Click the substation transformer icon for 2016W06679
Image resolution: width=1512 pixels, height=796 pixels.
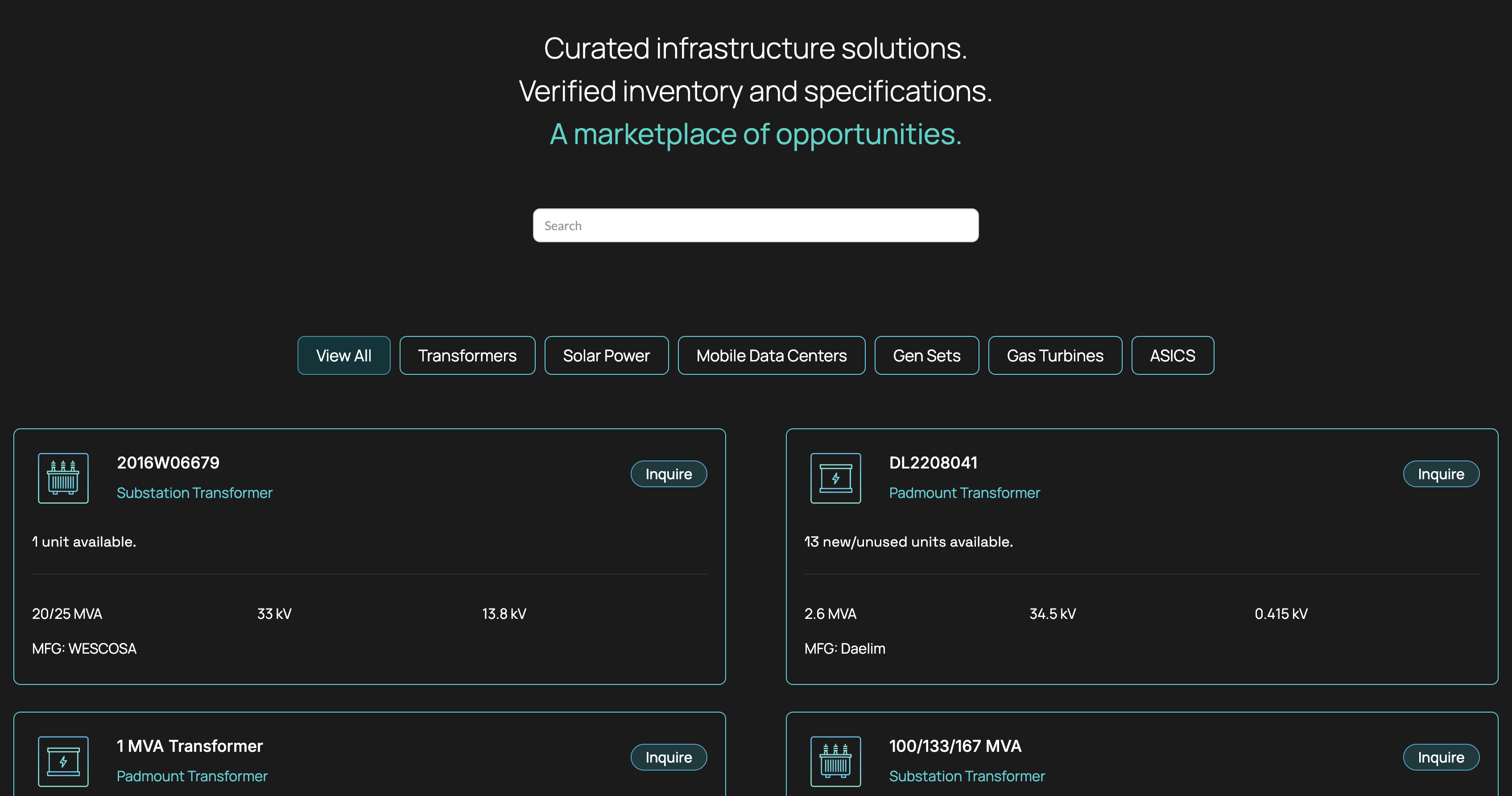pyautogui.click(x=63, y=478)
